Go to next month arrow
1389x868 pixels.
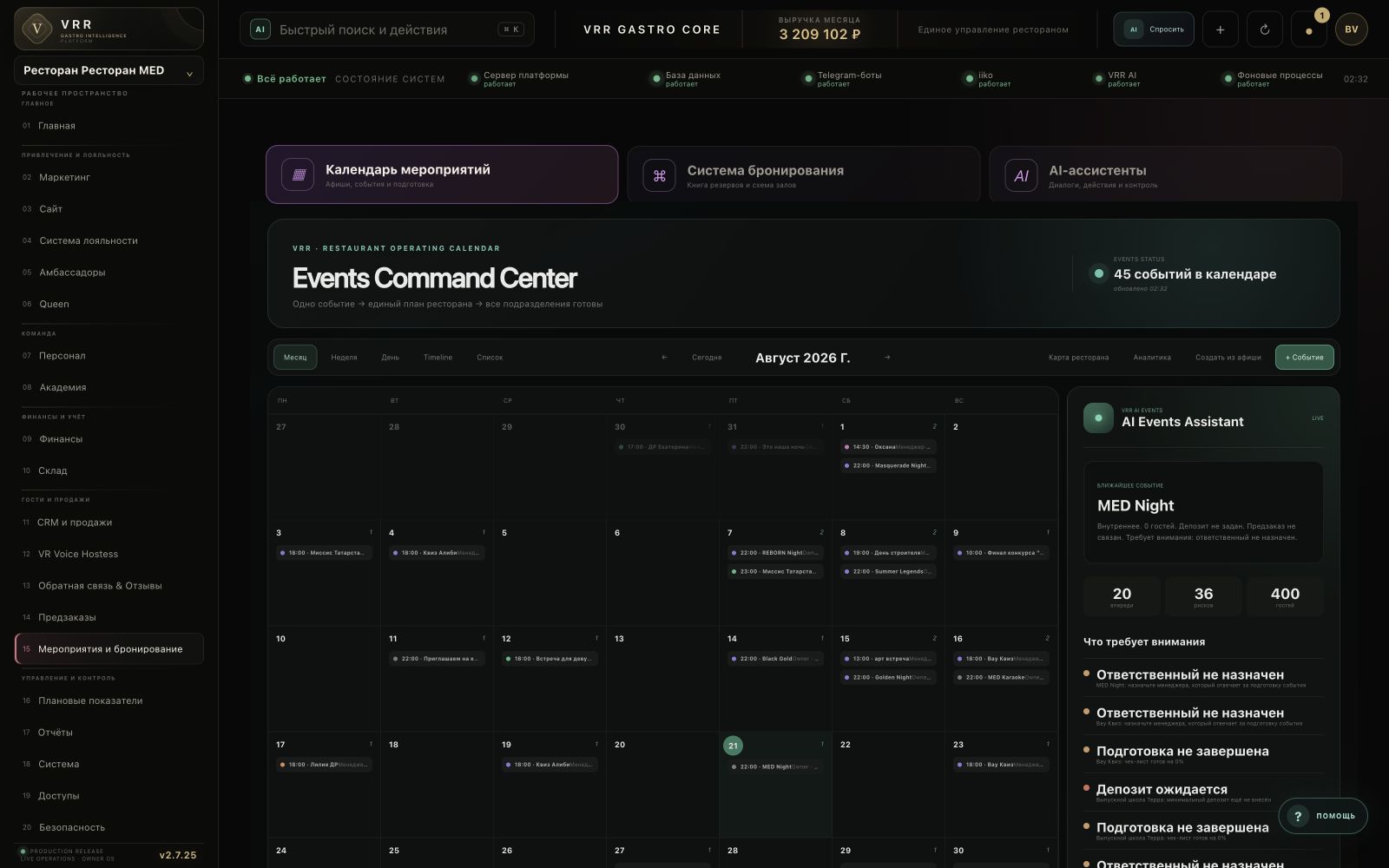[x=887, y=358]
